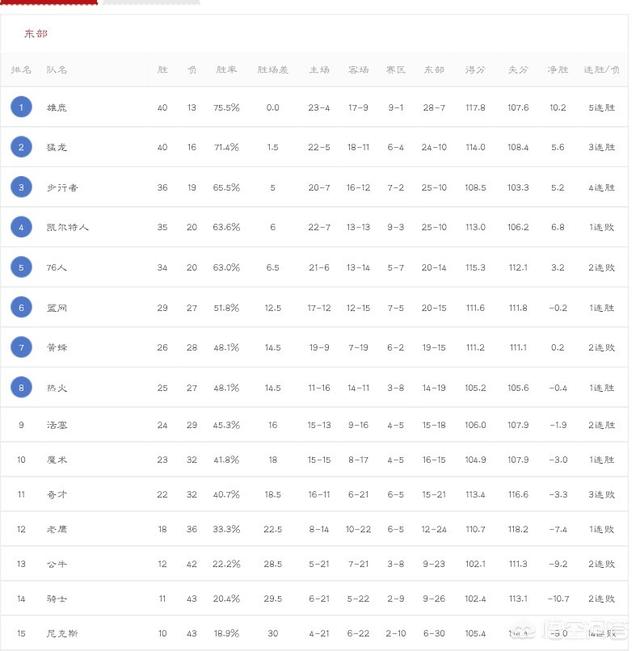Image resolution: width=640 pixels, height=651 pixels.
Task: Open the 凯尔特人 team link
Action: point(67,228)
